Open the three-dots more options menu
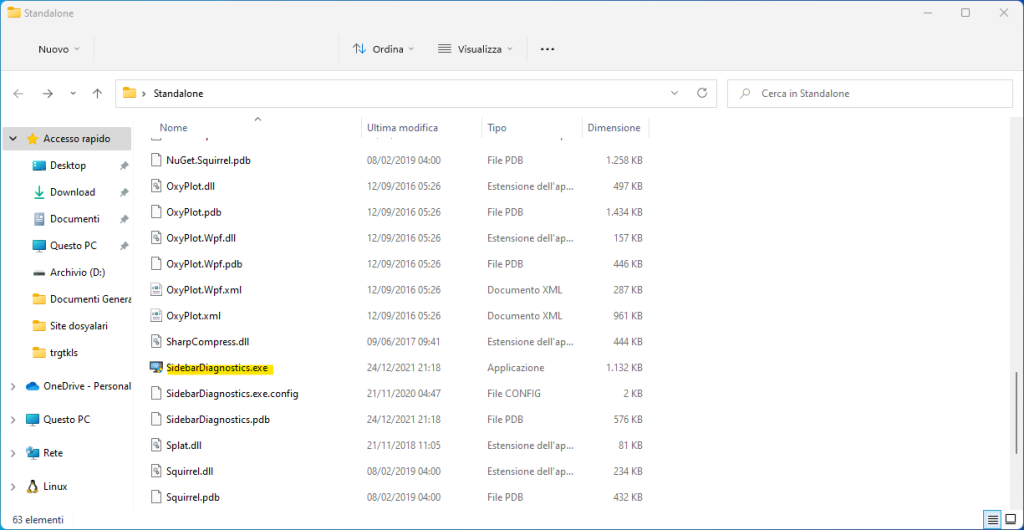 (x=547, y=49)
